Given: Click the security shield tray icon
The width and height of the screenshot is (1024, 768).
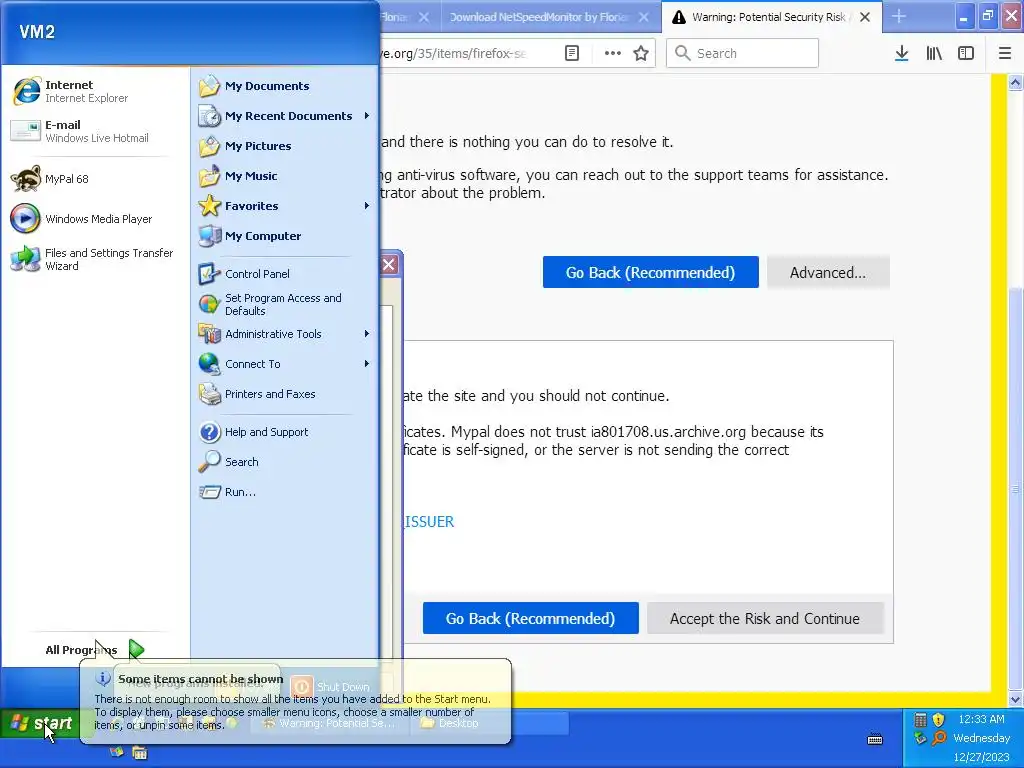Looking at the screenshot, I should pyautogui.click(x=938, y=720).
